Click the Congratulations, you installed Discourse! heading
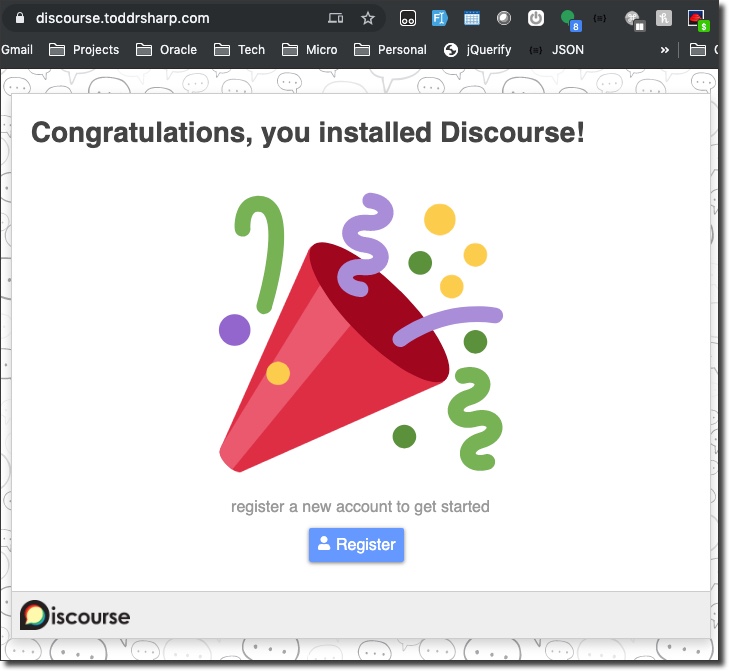729x671 pixels. click(x=307, y=133)
